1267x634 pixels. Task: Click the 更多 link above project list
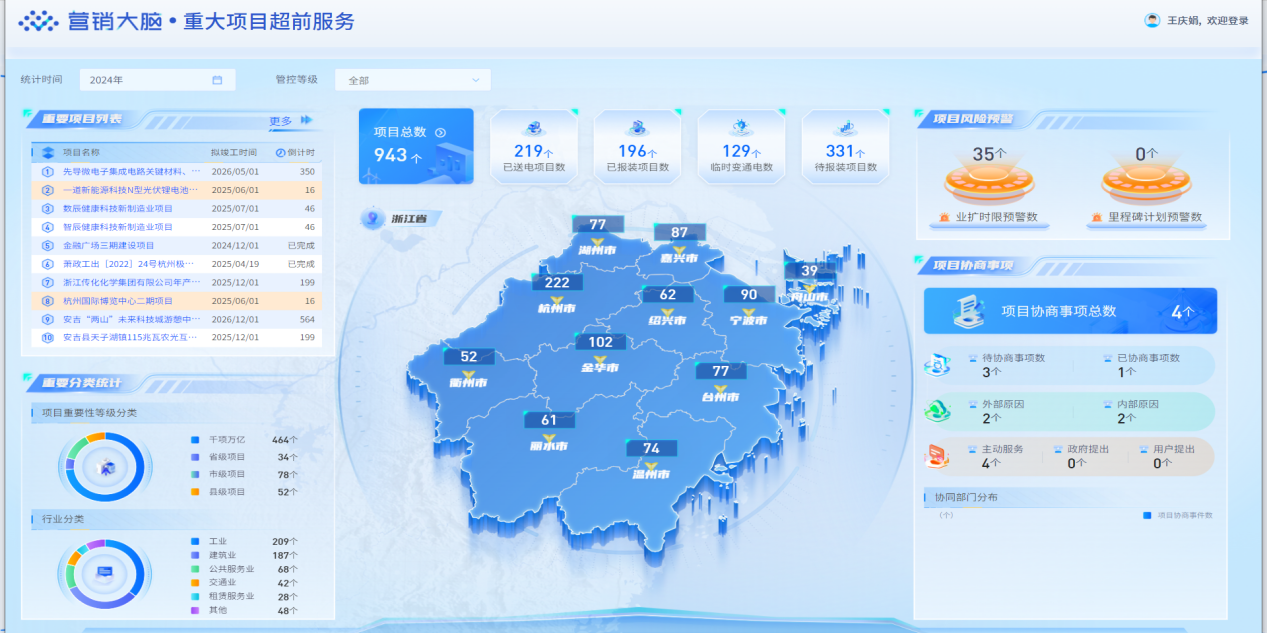coord(278,119)
